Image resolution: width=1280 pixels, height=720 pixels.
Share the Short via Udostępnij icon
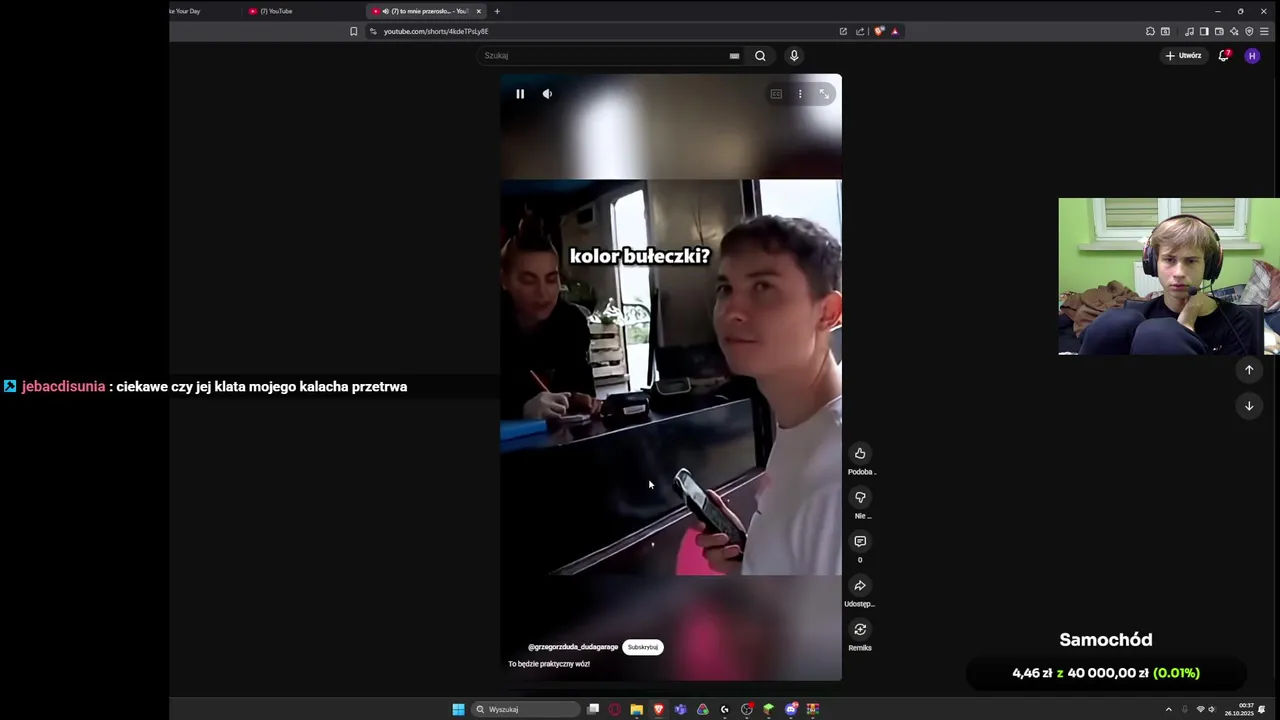(860, 586)
